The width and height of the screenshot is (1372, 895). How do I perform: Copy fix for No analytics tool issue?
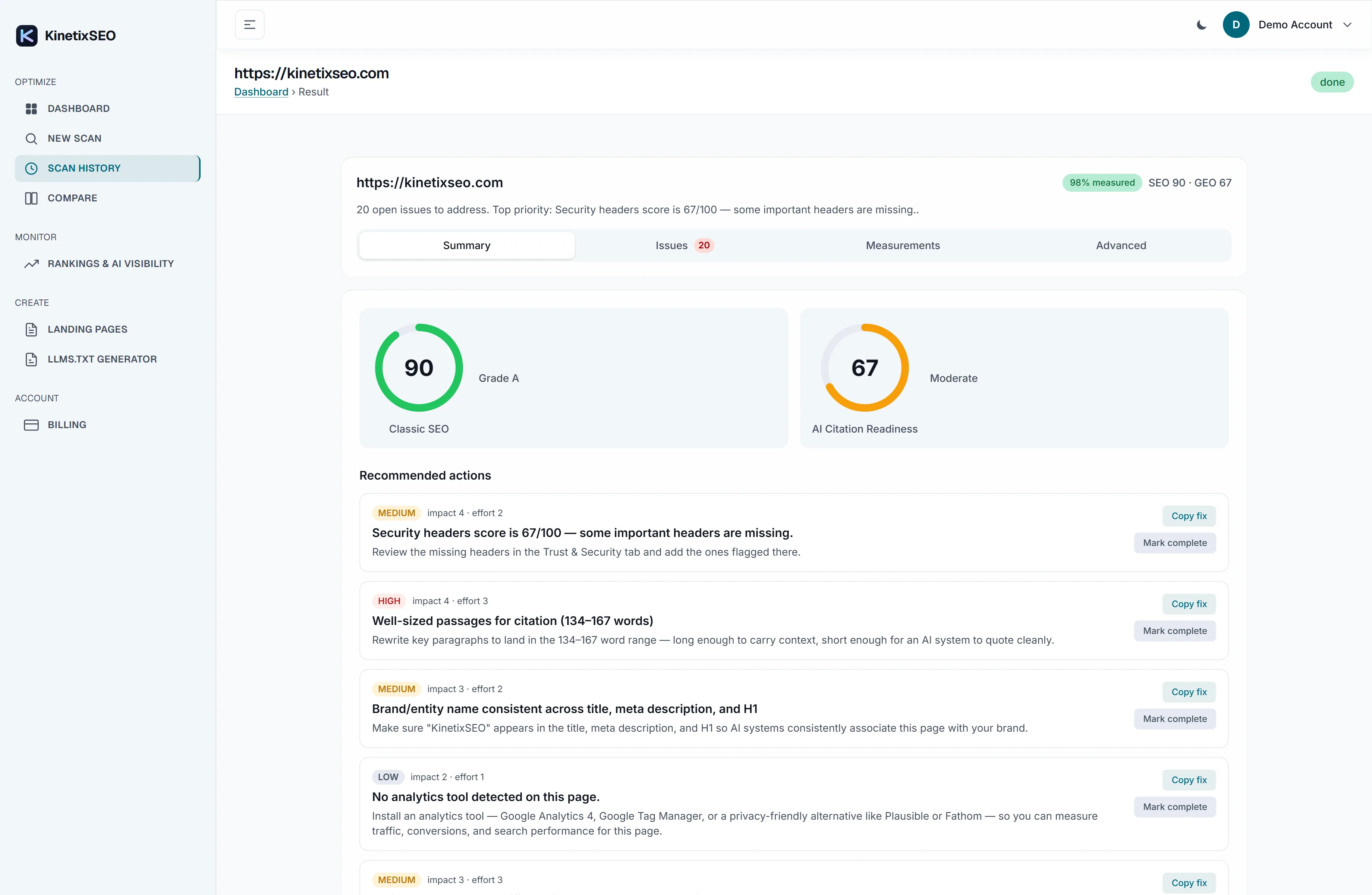(1189, 780)
